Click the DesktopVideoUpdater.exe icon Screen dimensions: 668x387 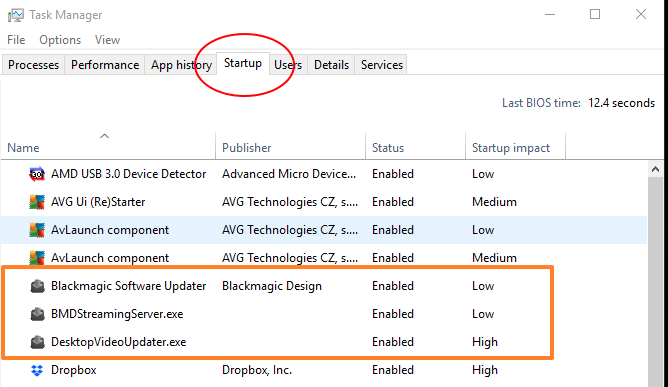pyautogui.click(x=37, y=342)
